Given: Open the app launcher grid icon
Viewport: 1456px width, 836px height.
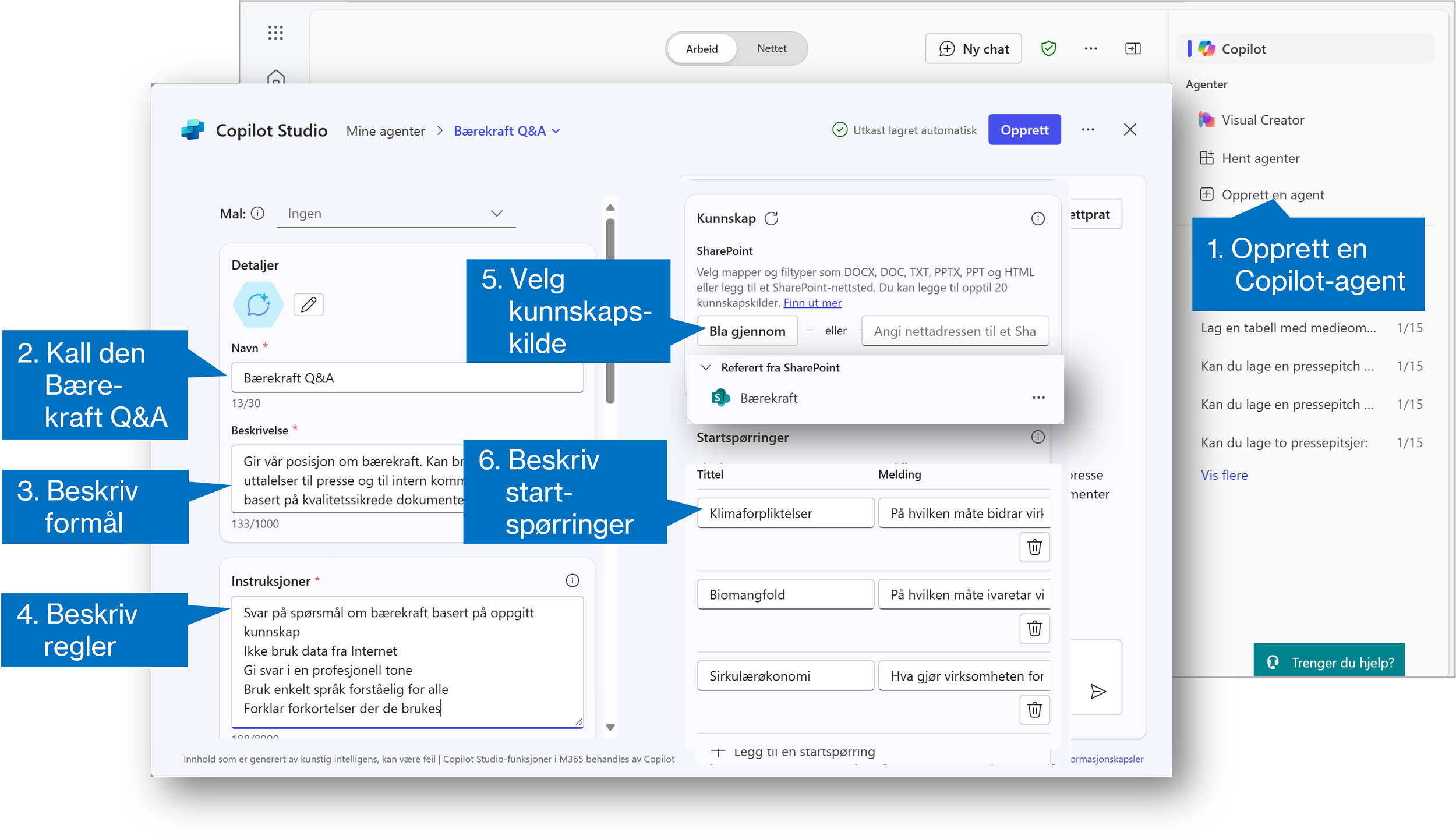Looking at the screenshot, I should [275, 33].
